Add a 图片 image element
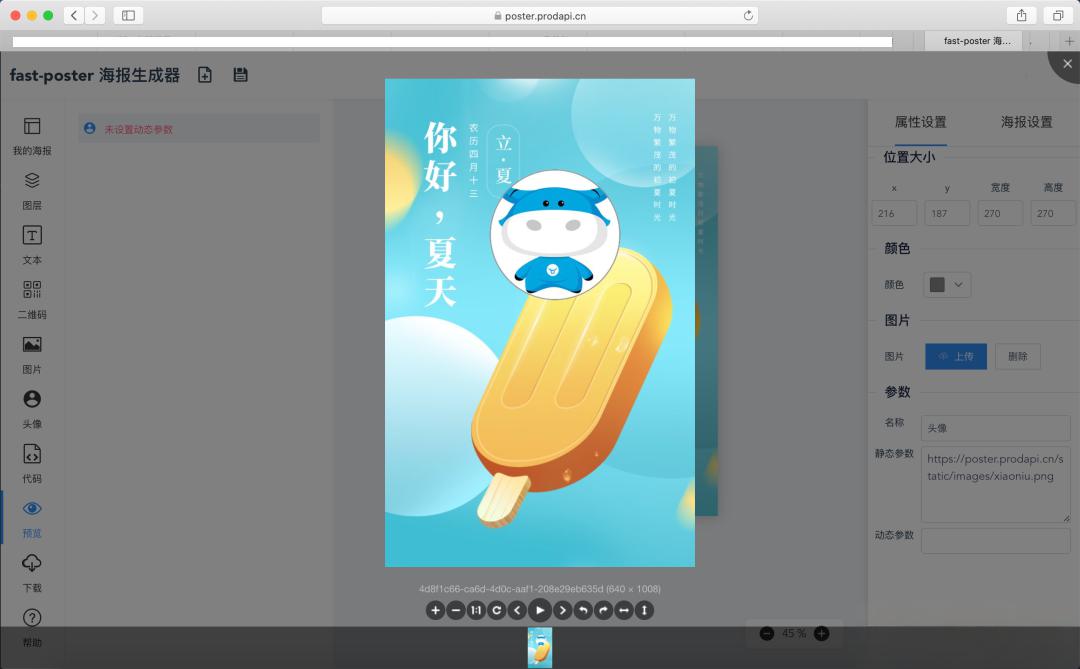 32,355
